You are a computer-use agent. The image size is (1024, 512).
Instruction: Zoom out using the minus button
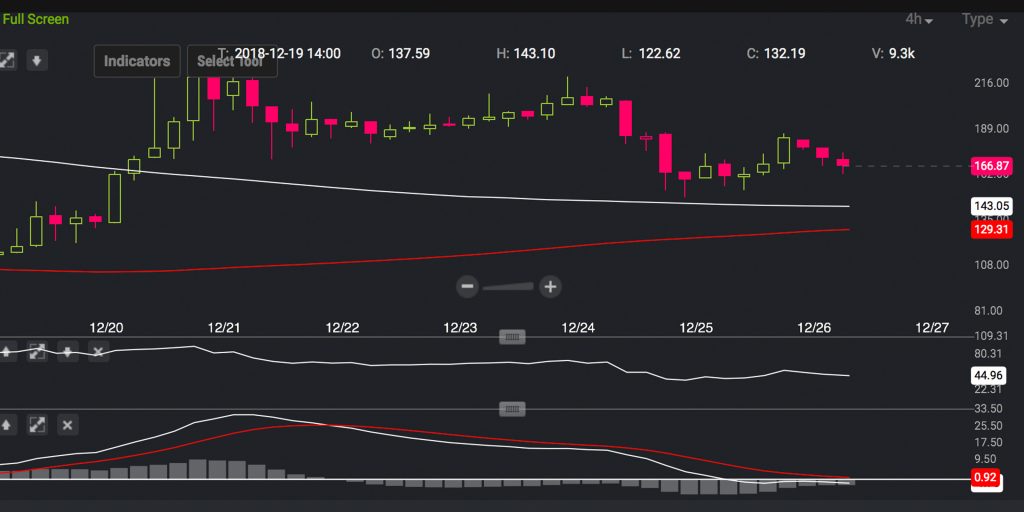467,287
